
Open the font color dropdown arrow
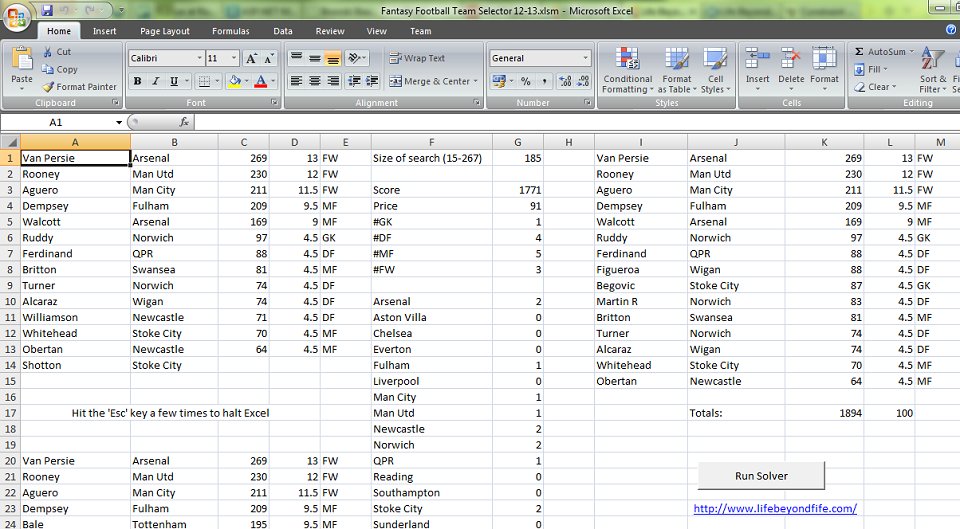point(272,81)
